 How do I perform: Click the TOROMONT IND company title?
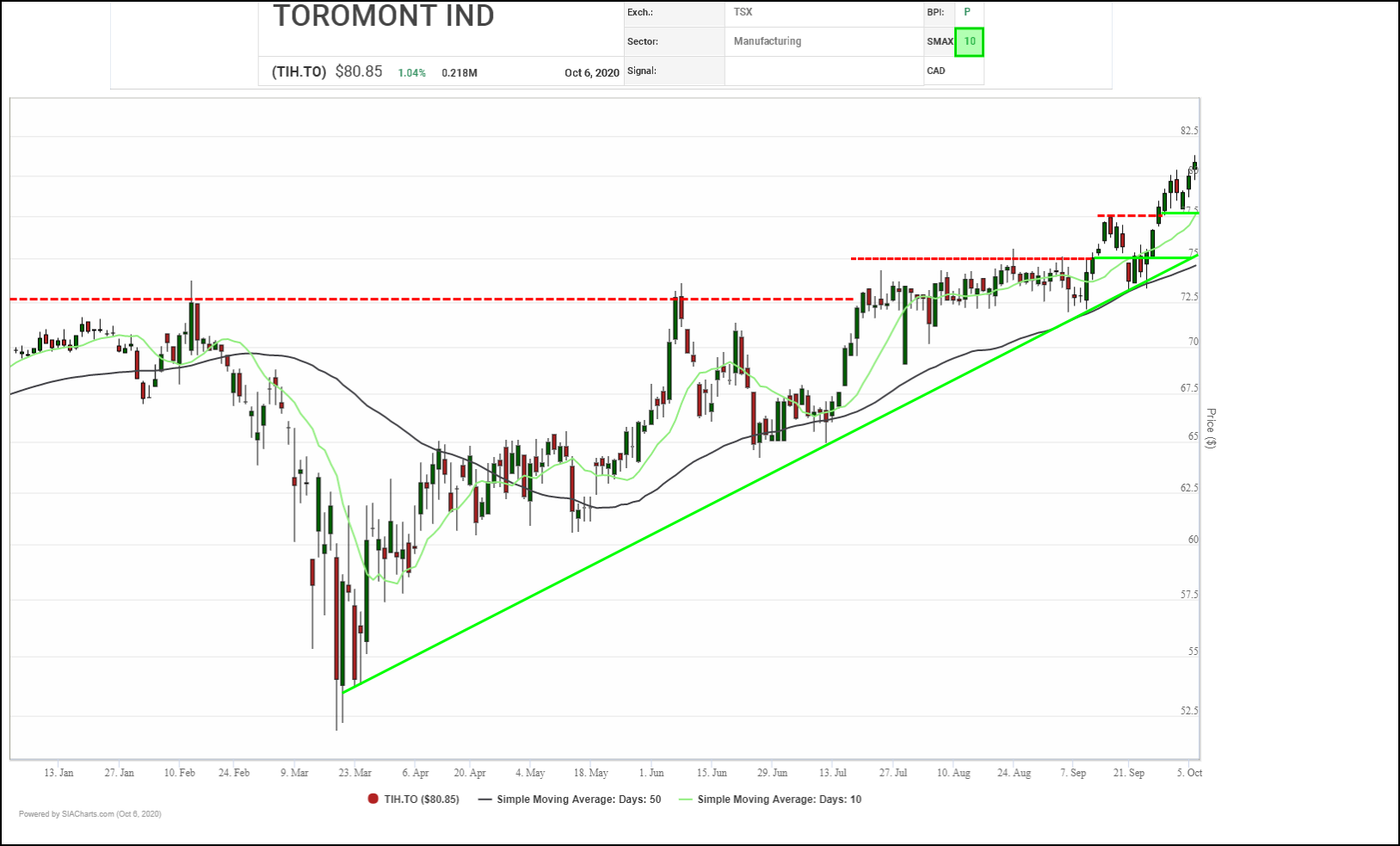pos(384,16)
